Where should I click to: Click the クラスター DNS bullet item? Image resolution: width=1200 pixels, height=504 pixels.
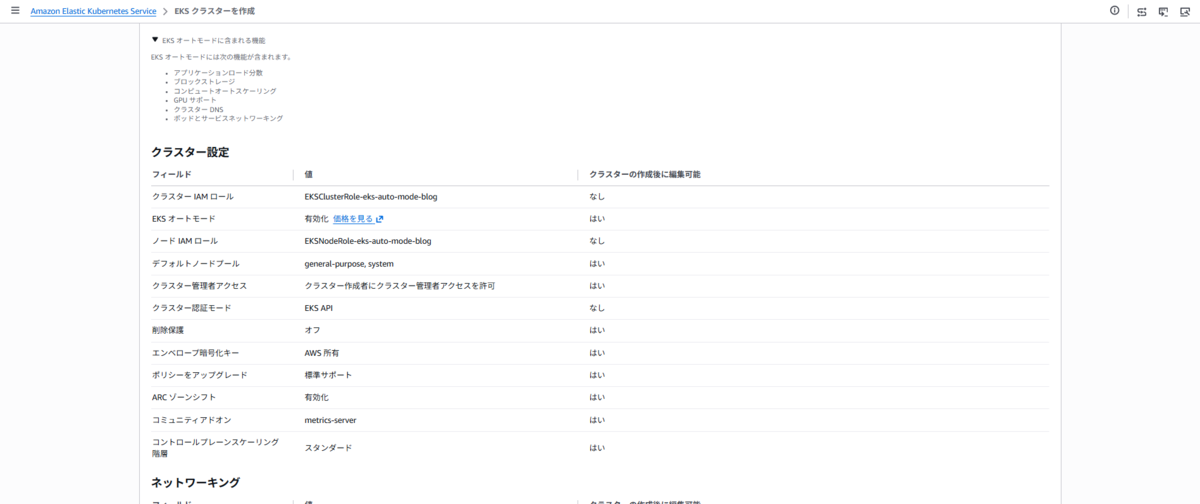pos(198,109)
